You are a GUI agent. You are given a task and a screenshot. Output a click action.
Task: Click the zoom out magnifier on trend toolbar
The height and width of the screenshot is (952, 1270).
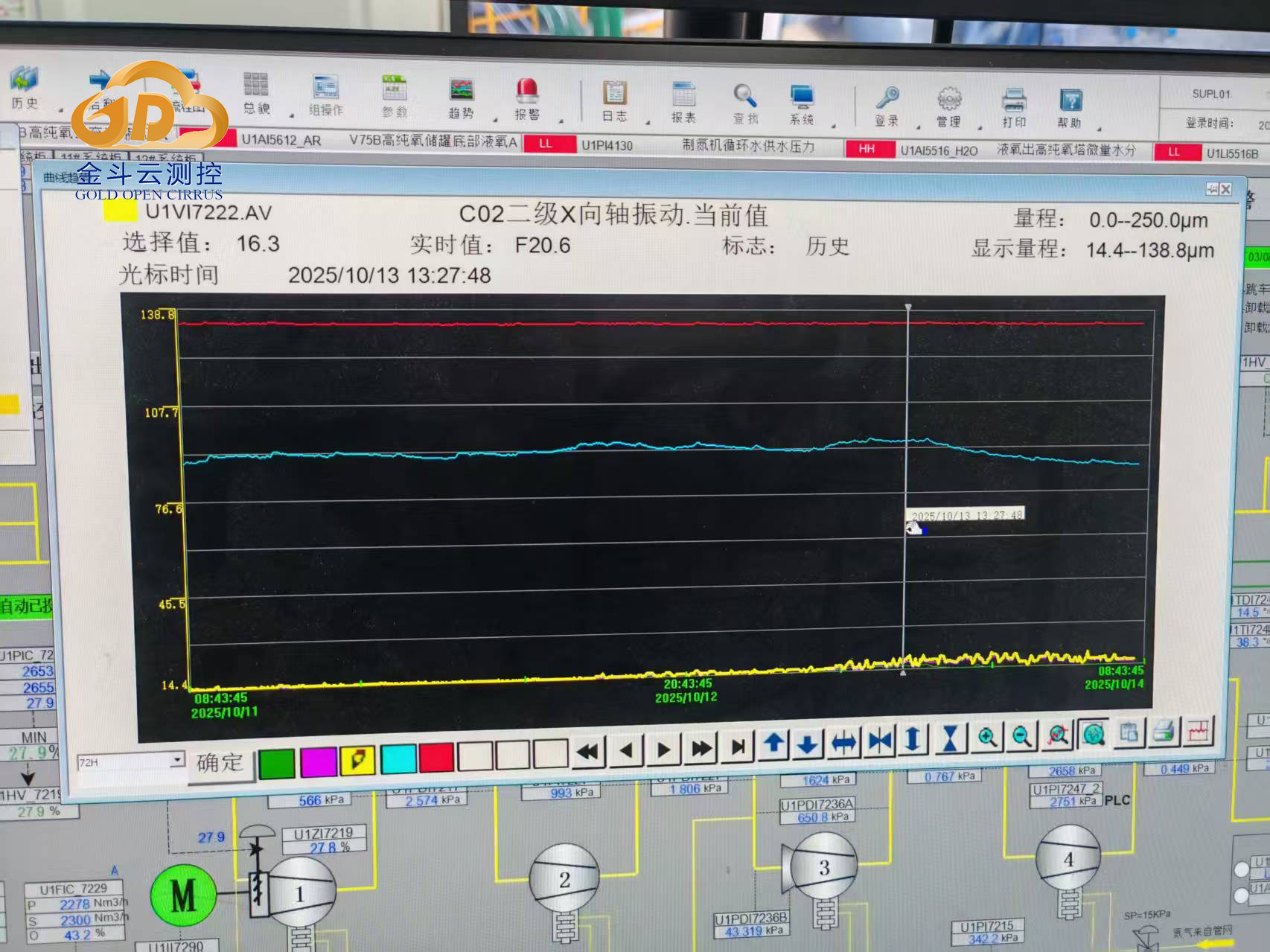point(1021,737)
